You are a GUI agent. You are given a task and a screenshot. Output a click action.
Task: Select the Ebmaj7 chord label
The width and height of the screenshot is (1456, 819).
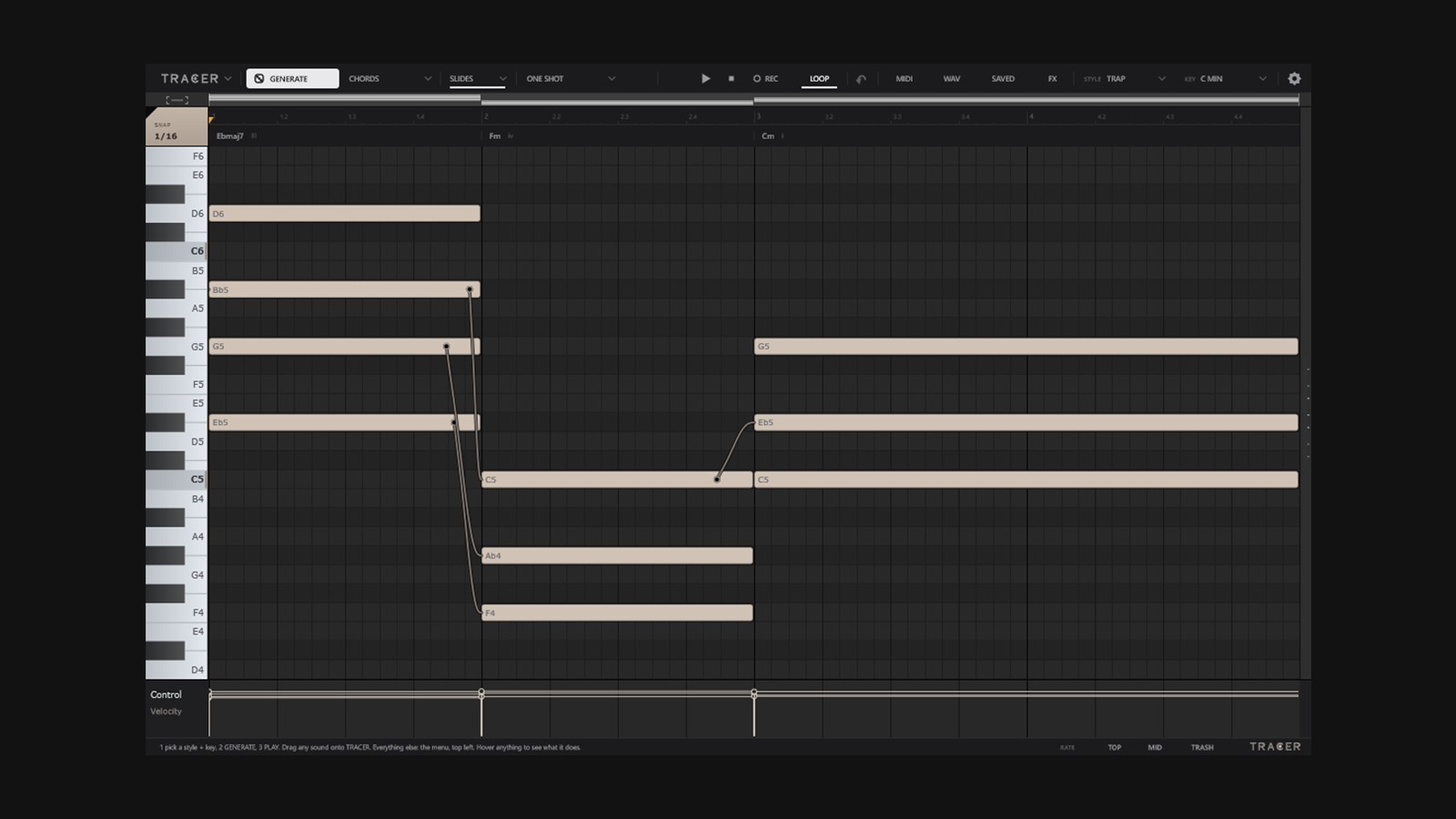pyautogui.click(x=229, y=136)
